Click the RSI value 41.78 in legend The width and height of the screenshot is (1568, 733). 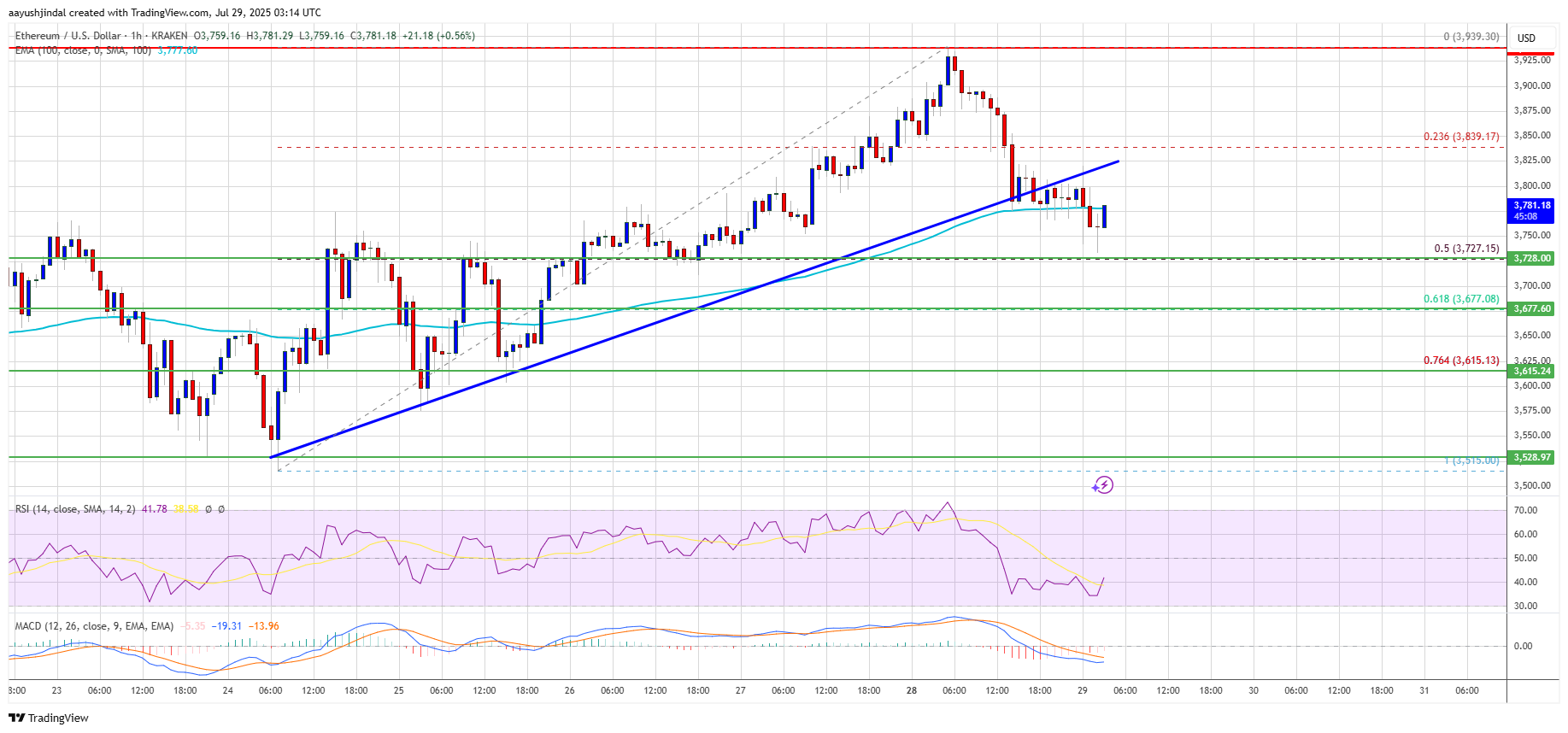pos(154,509)
